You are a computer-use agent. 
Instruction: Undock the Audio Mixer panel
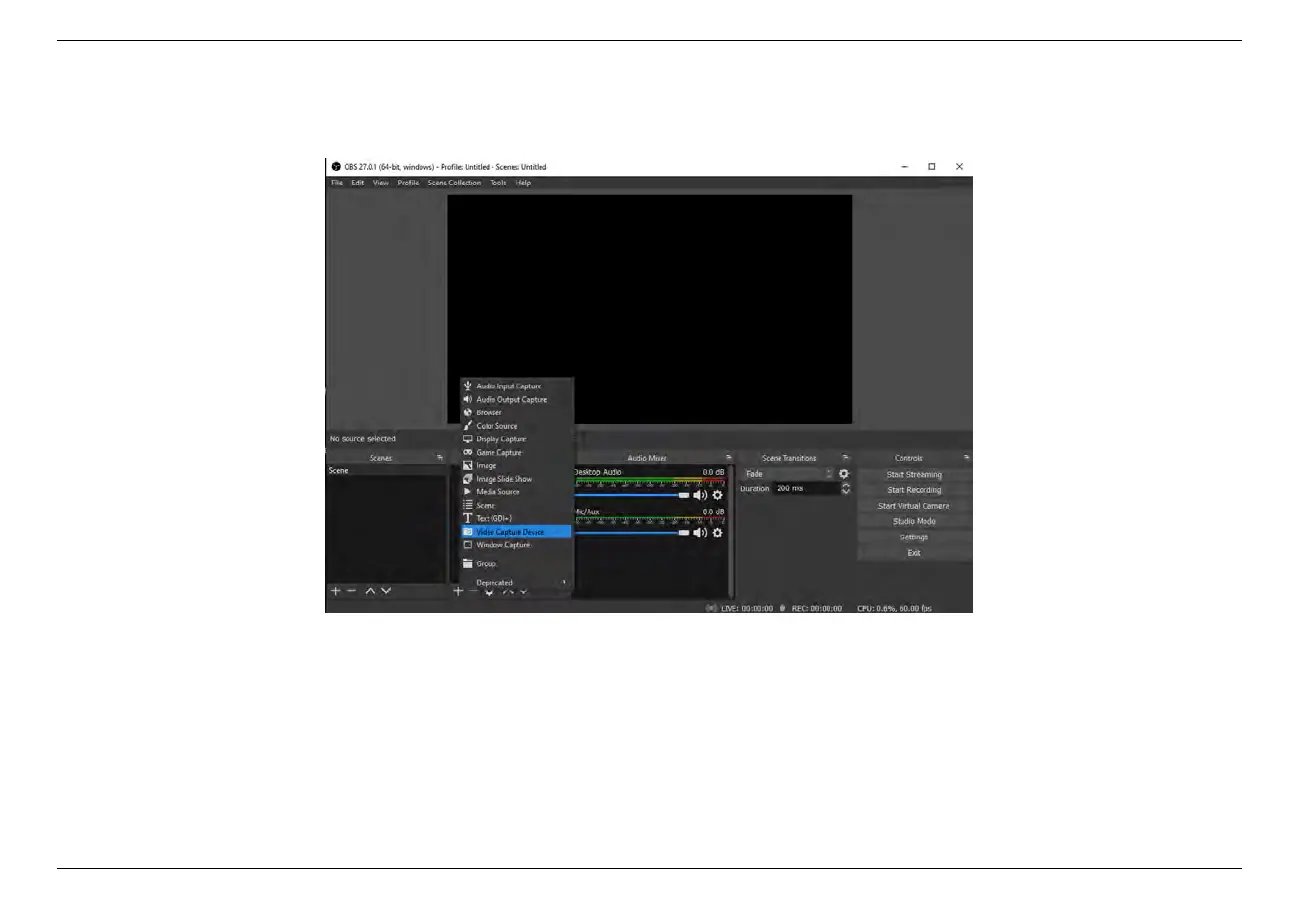click(x=728, y=458)
